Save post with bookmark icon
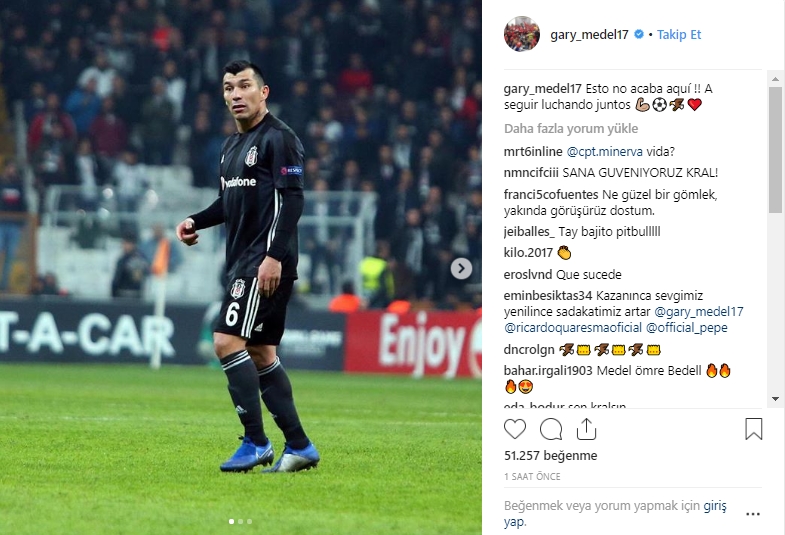785x535 pixels. click(753, 429)
